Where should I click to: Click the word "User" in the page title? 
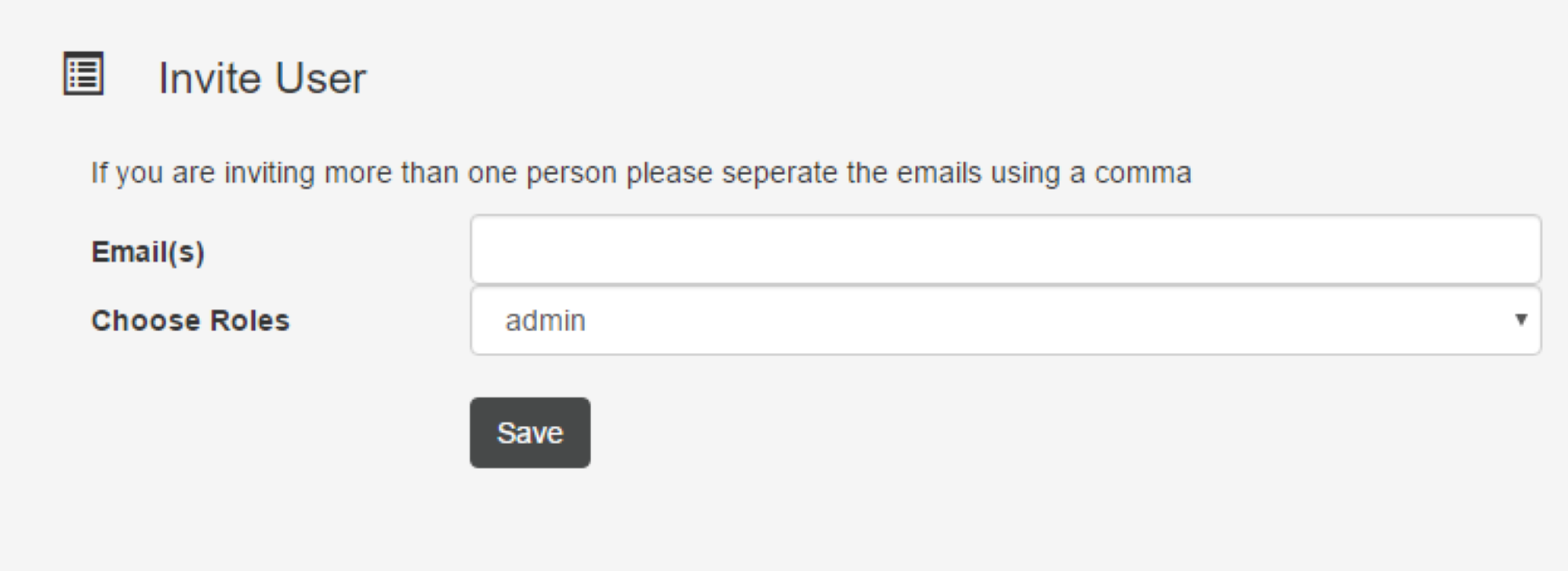321,78
